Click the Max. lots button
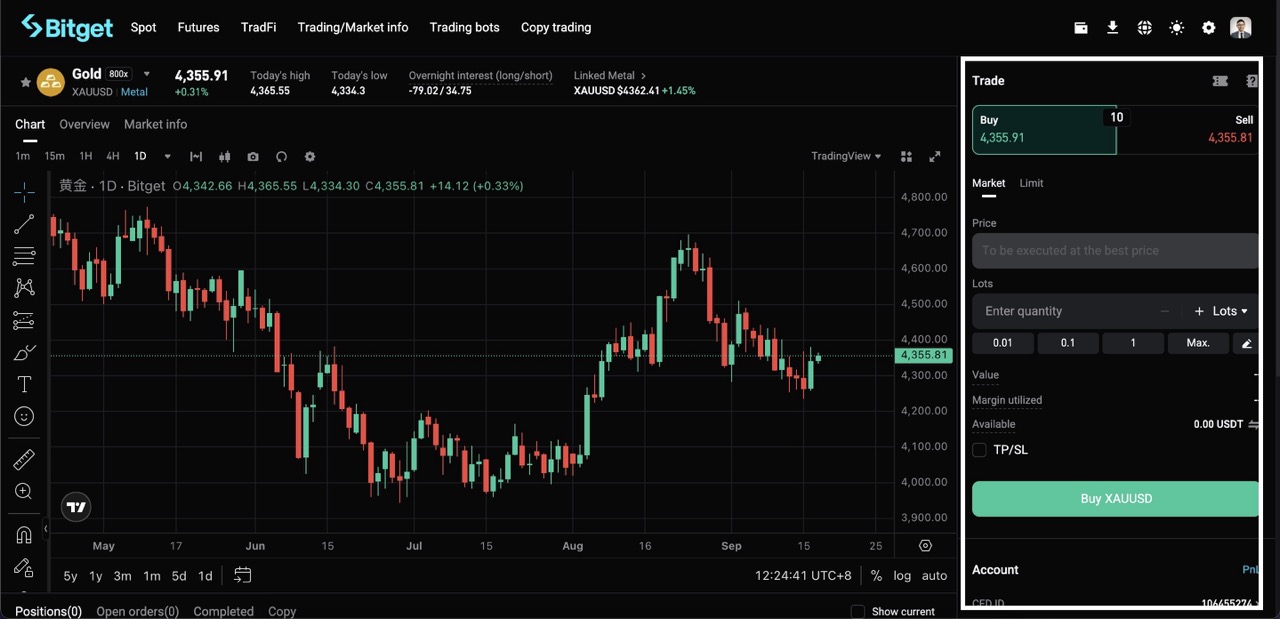The width and height of the screenshot is (1280, 619). [x=1198, y=343]
